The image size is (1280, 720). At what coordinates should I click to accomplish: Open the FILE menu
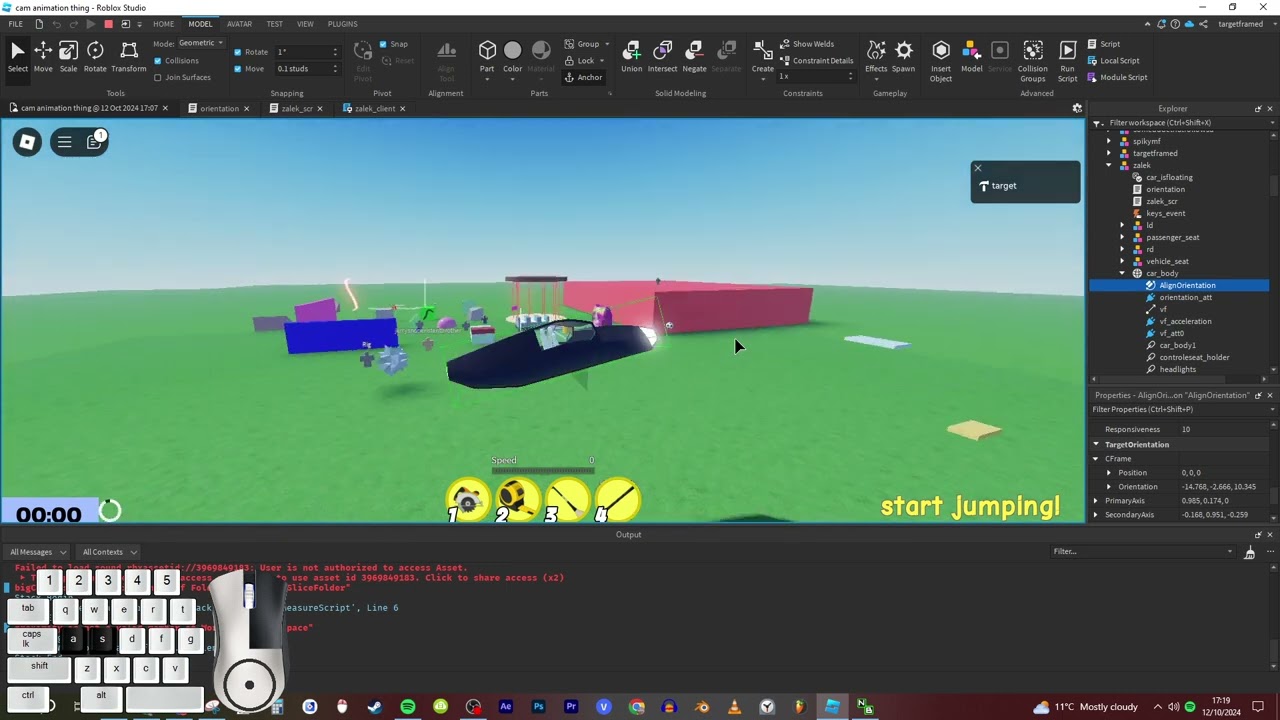tap(15, 24)
